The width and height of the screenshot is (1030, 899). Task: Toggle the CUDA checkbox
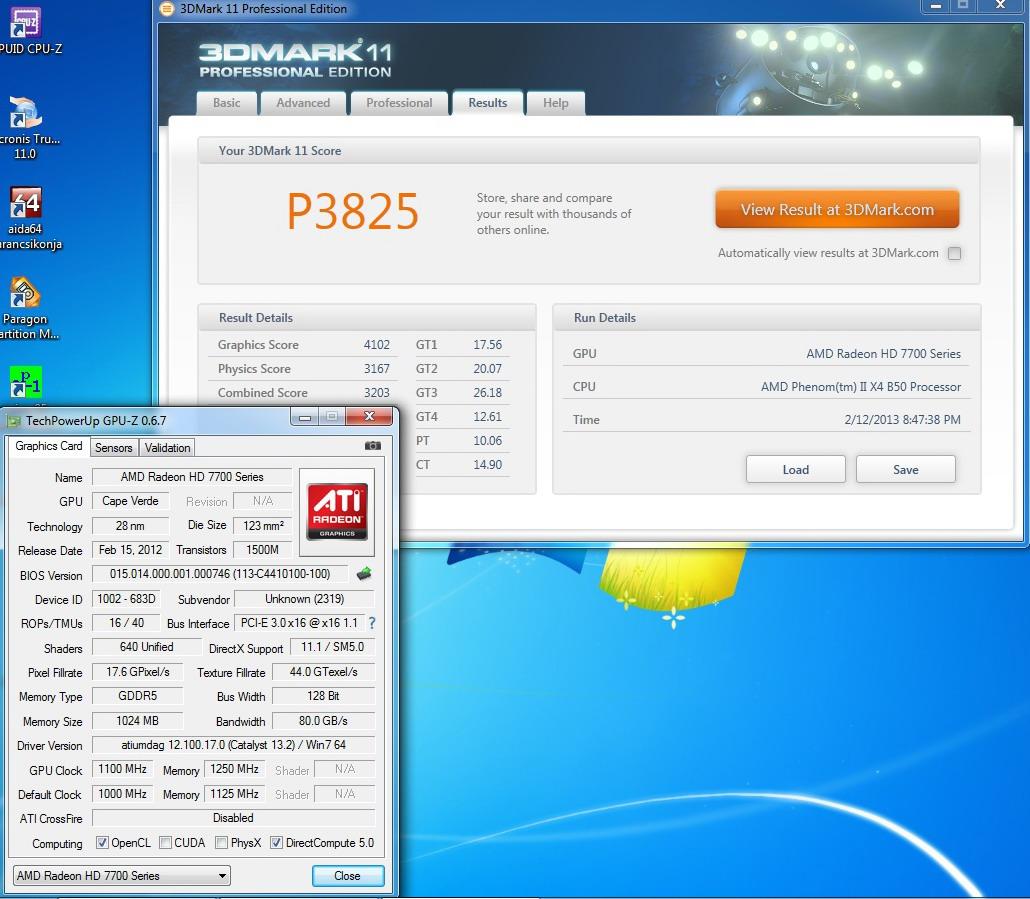click(166, 843)
